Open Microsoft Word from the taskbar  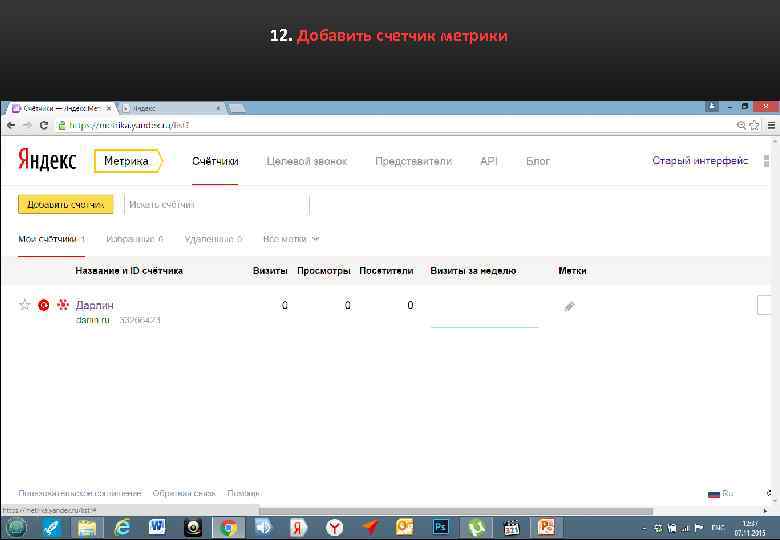click(x=157, y=527)
